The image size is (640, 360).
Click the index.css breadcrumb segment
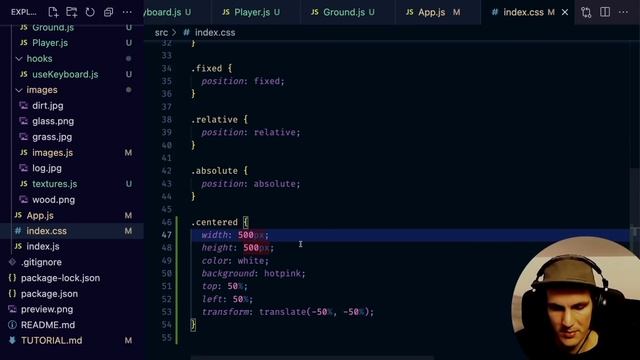point(215,33)
